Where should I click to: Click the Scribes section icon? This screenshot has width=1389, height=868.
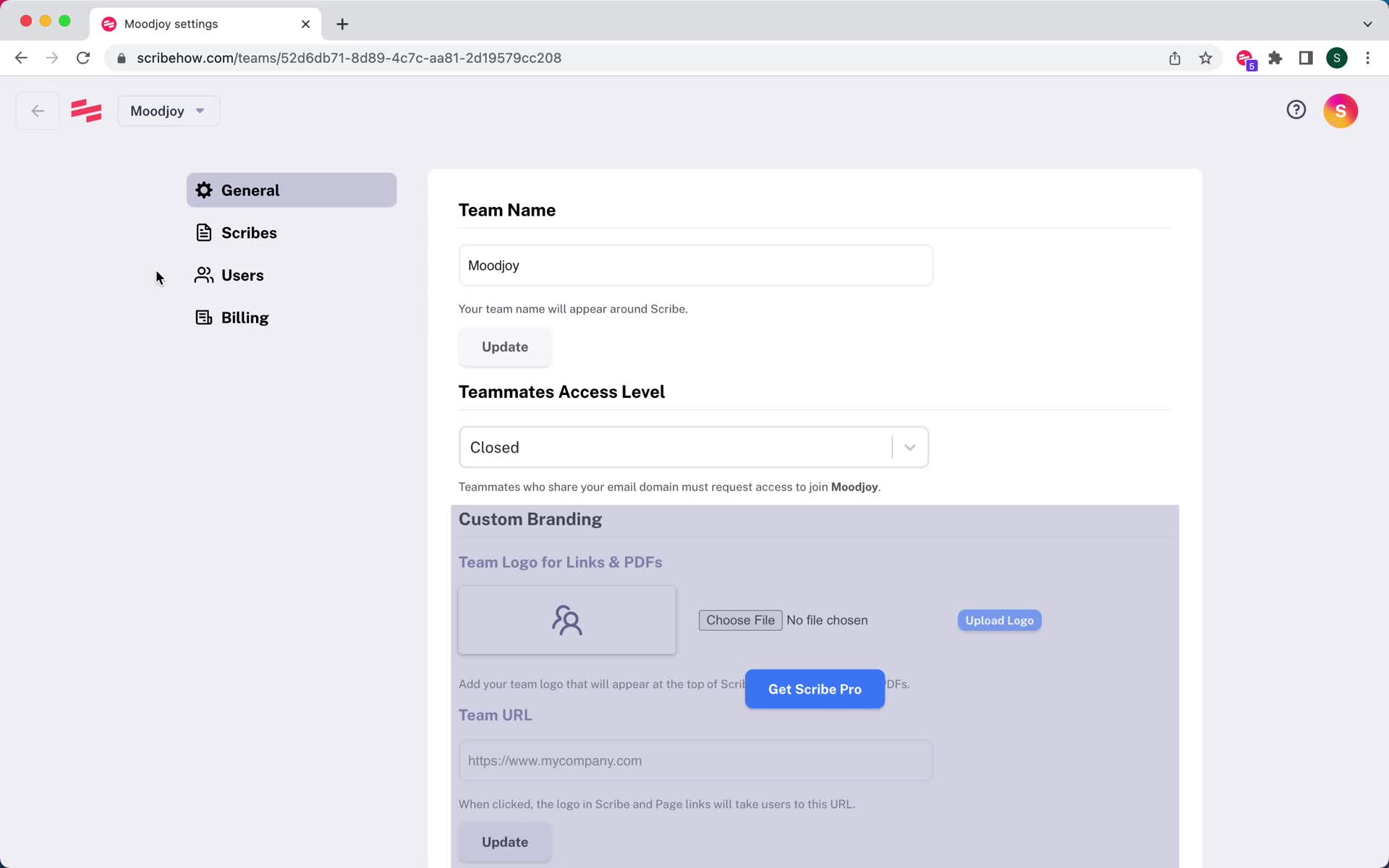[x=204, y=232]
